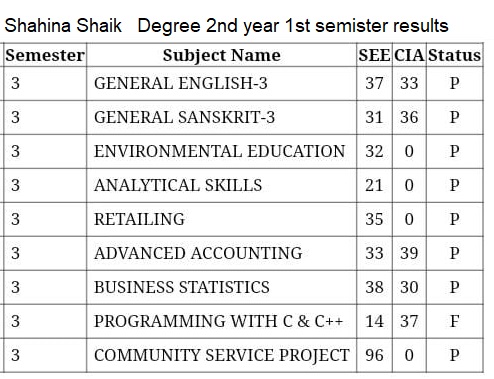Select the ANALYTICAL SKILLS subject cell
Viewport: 494px width, 379px height.
tap(221, 185)
